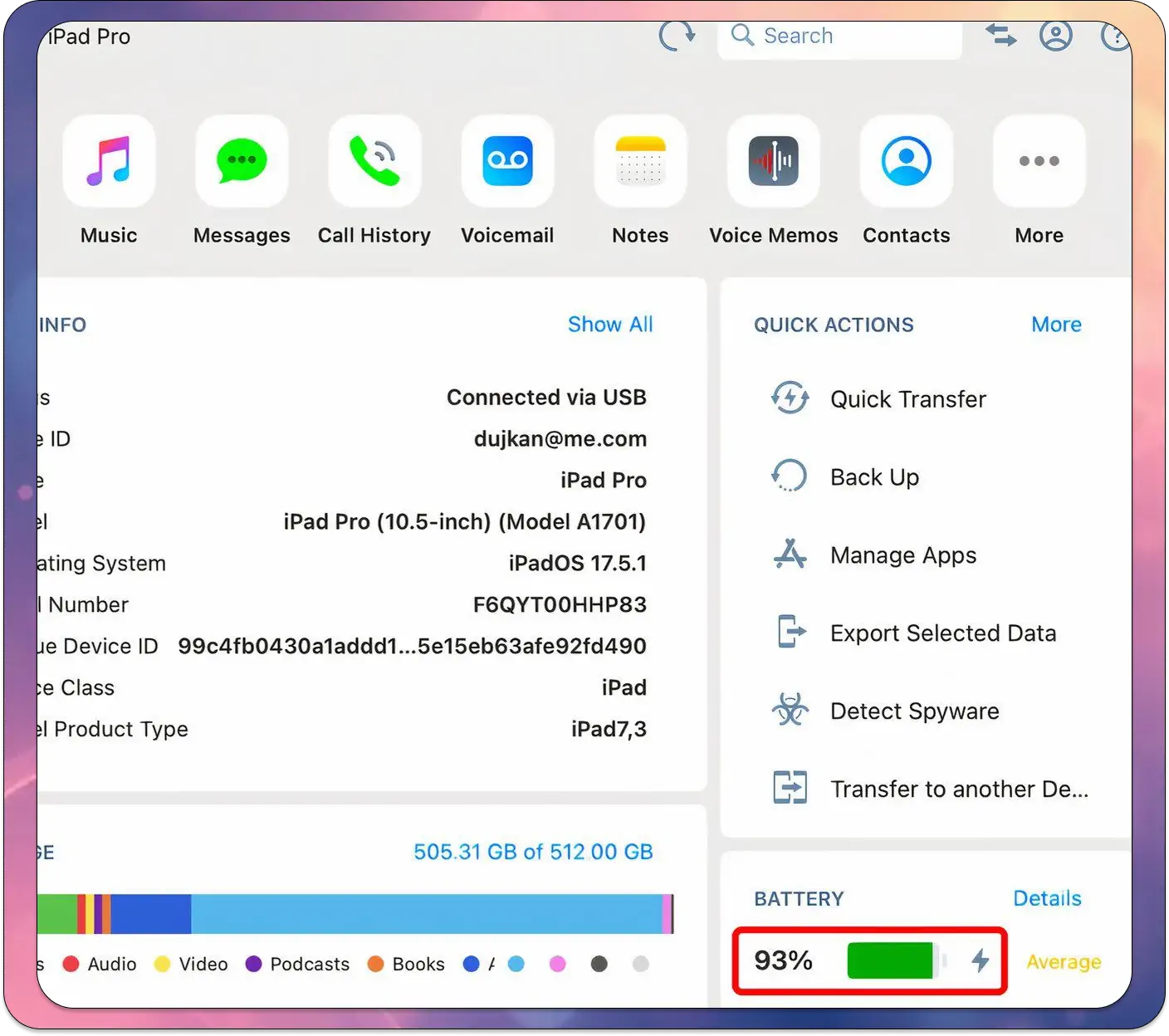Viewport: 1169px width, 1036px height.
Task: Click the Manage Apps icon
Action: click(x=790, y=554)
